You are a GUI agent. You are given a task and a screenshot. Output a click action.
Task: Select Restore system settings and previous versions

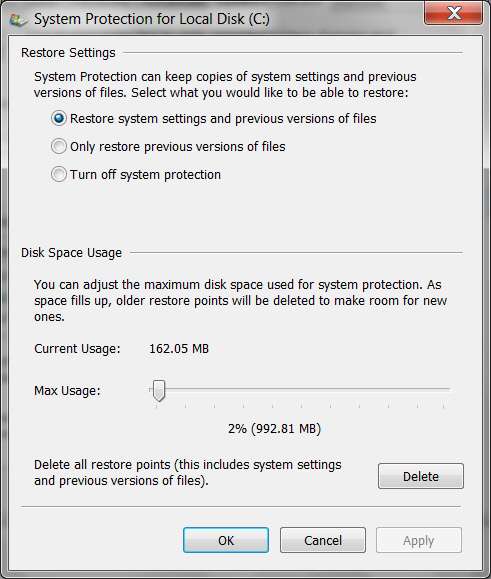(x=59, y=119)
